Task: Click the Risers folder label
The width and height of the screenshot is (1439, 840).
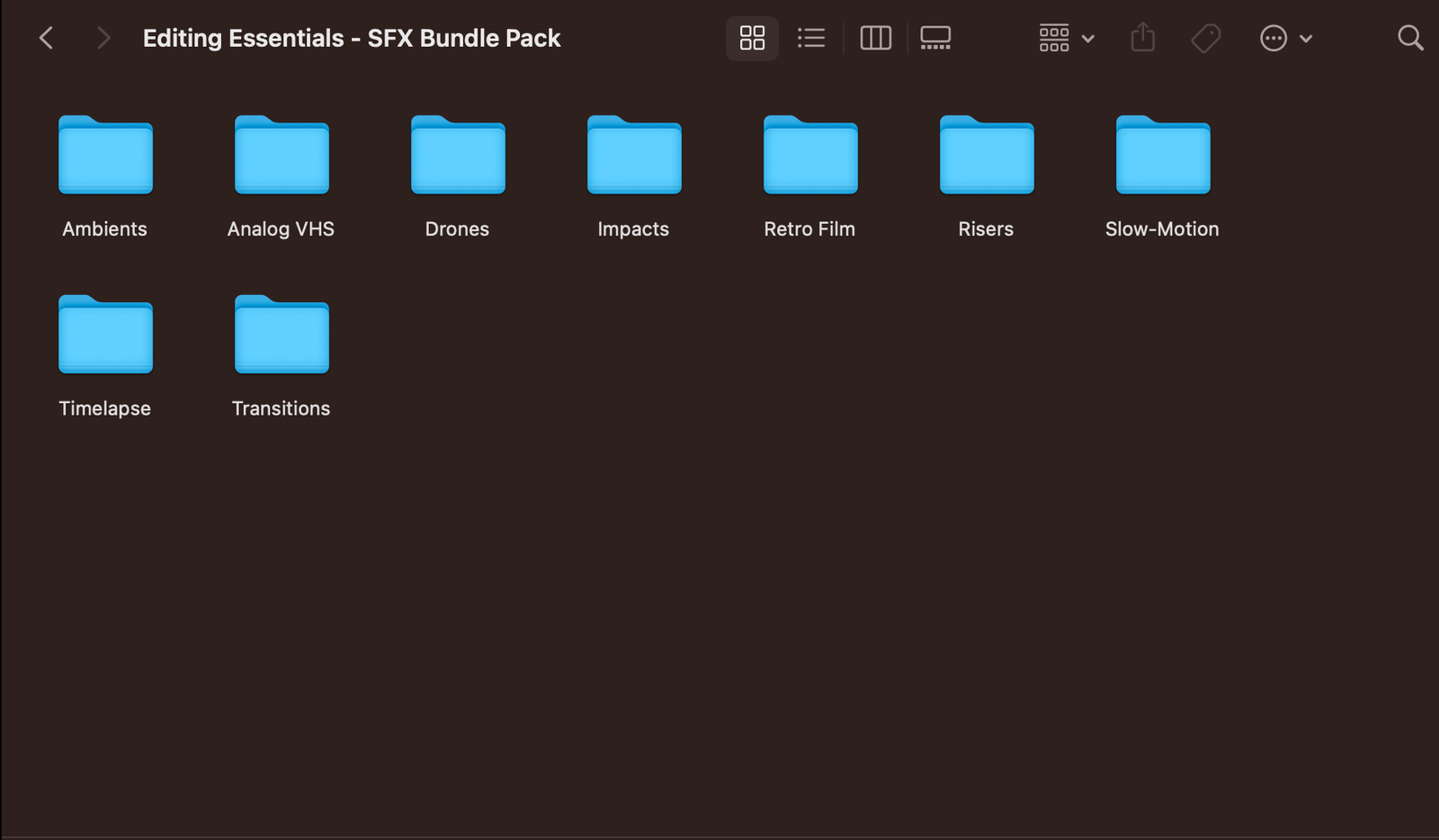Action: [986, 229]
